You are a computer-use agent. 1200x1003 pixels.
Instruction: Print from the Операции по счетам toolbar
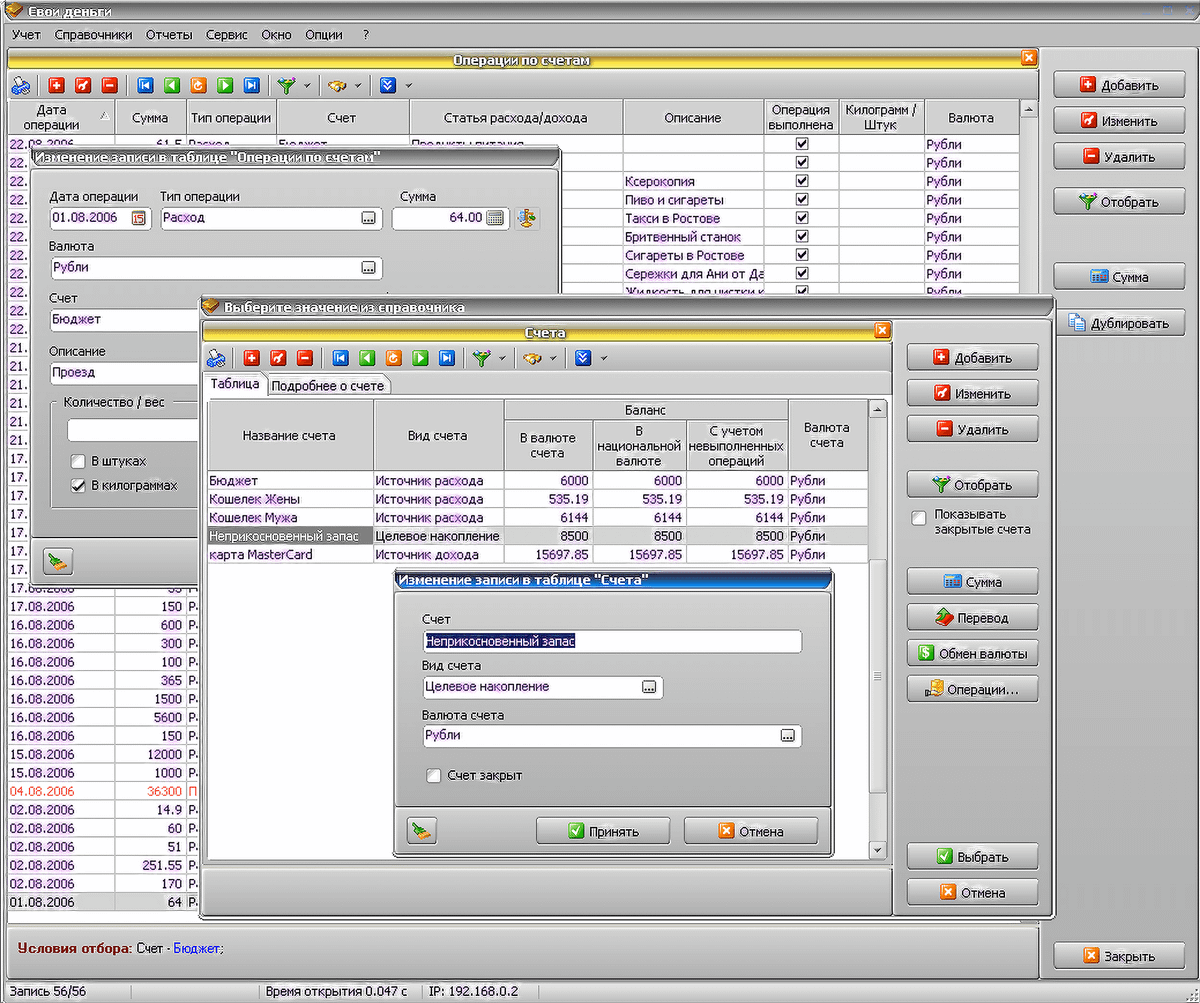[21, 86]
